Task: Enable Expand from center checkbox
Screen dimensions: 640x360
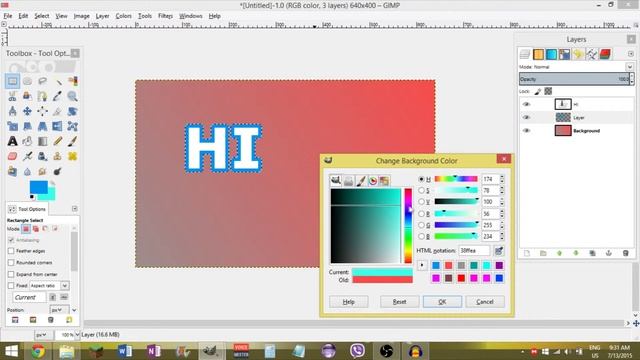Action: (x=11, y=274)
